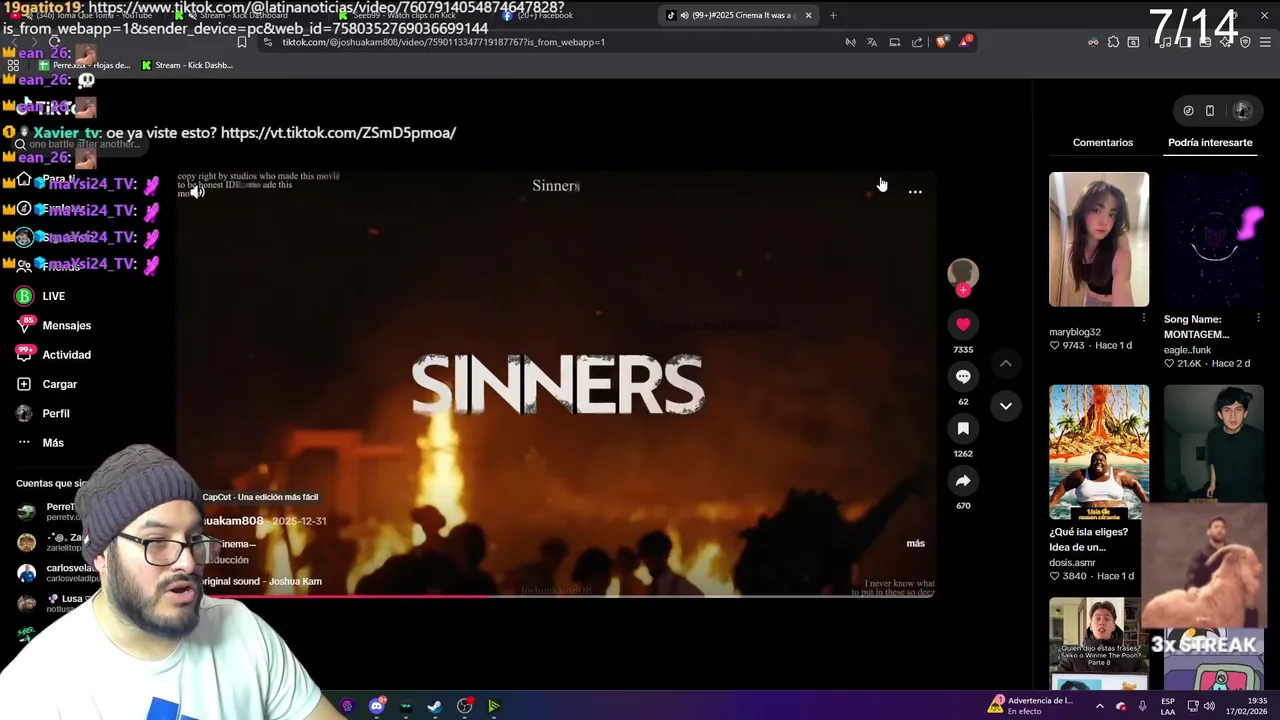Show hidden system tray icons chevron
The image size is (1280, 720).
pyautogui.click(x=1099, y=706)
